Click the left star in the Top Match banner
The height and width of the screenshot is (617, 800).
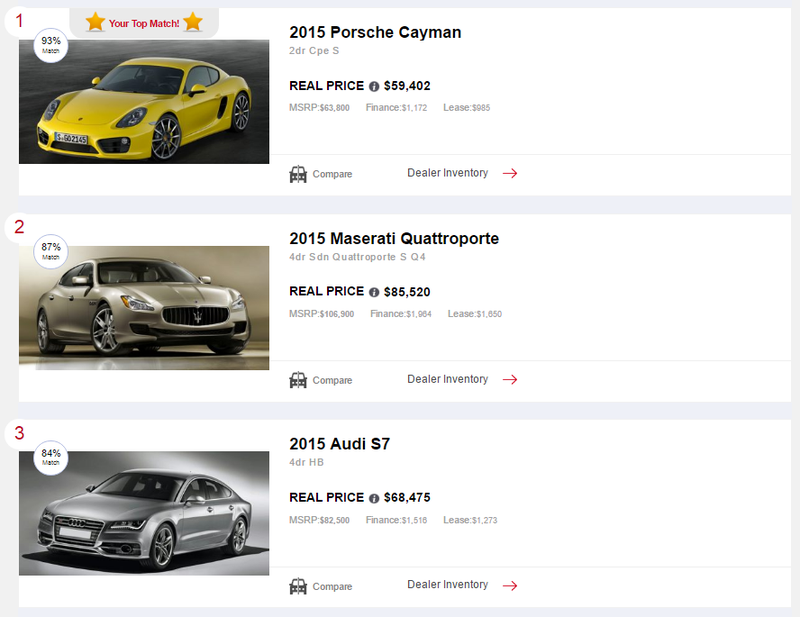95,22
